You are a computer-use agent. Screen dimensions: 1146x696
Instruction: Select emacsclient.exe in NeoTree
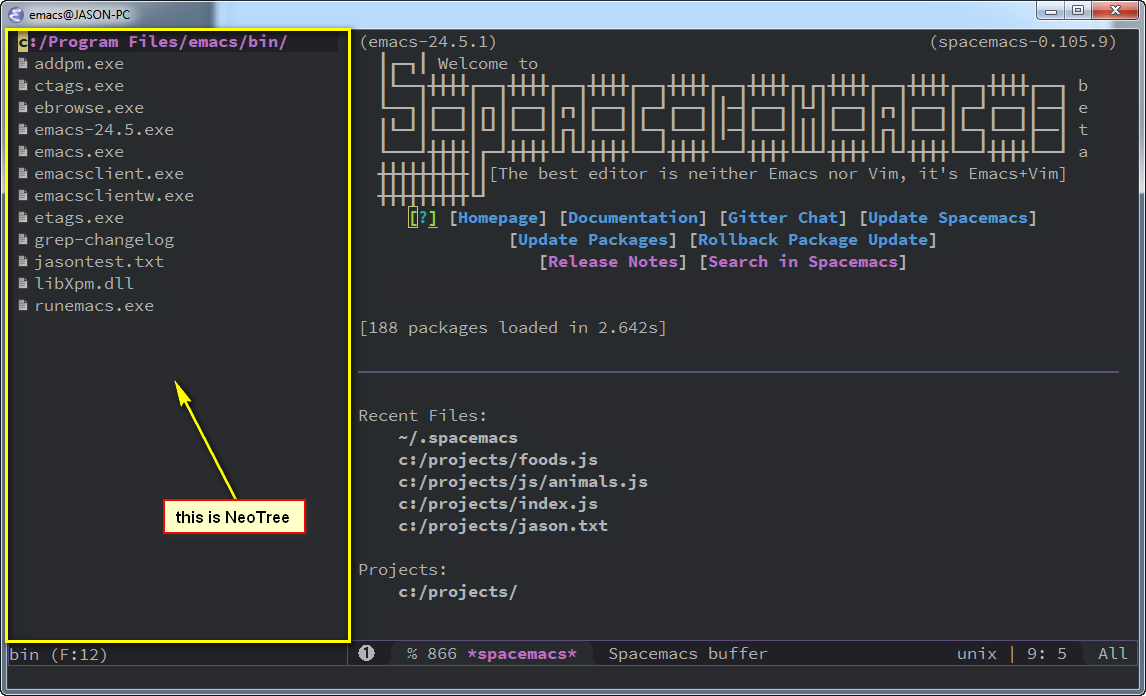(109, 174)
